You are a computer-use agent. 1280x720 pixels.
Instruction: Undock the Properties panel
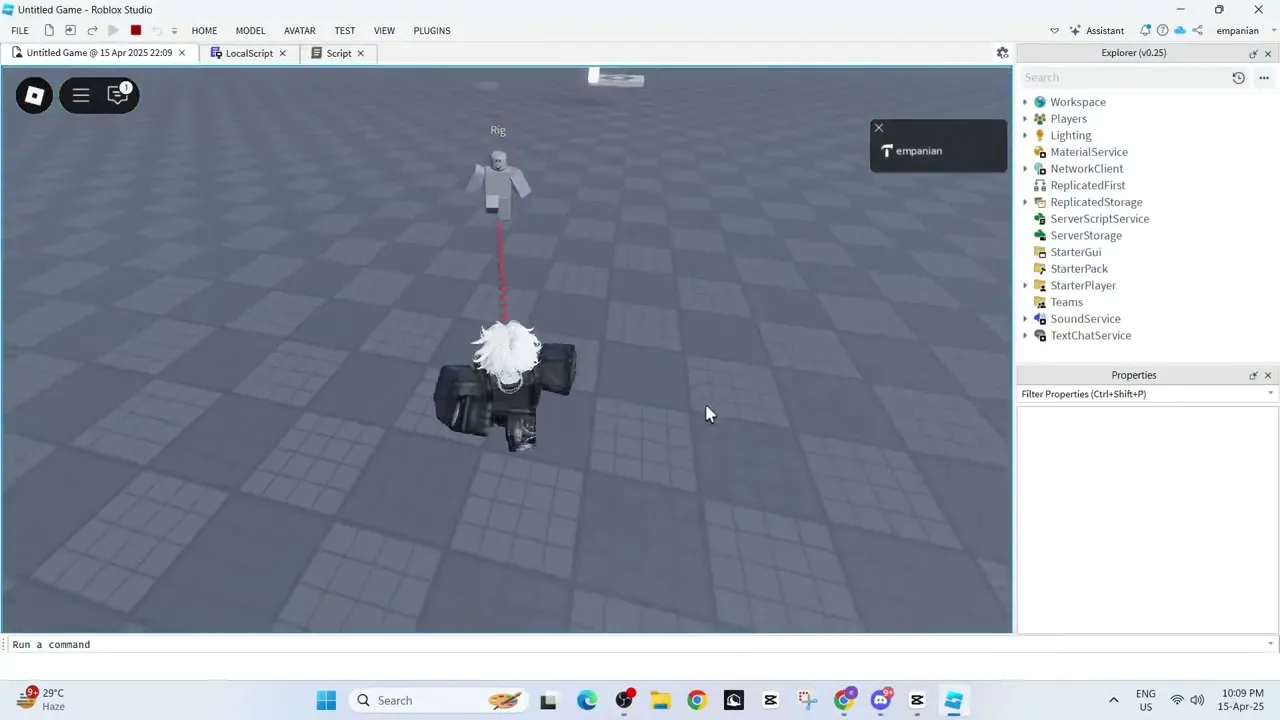point(1253,375)
